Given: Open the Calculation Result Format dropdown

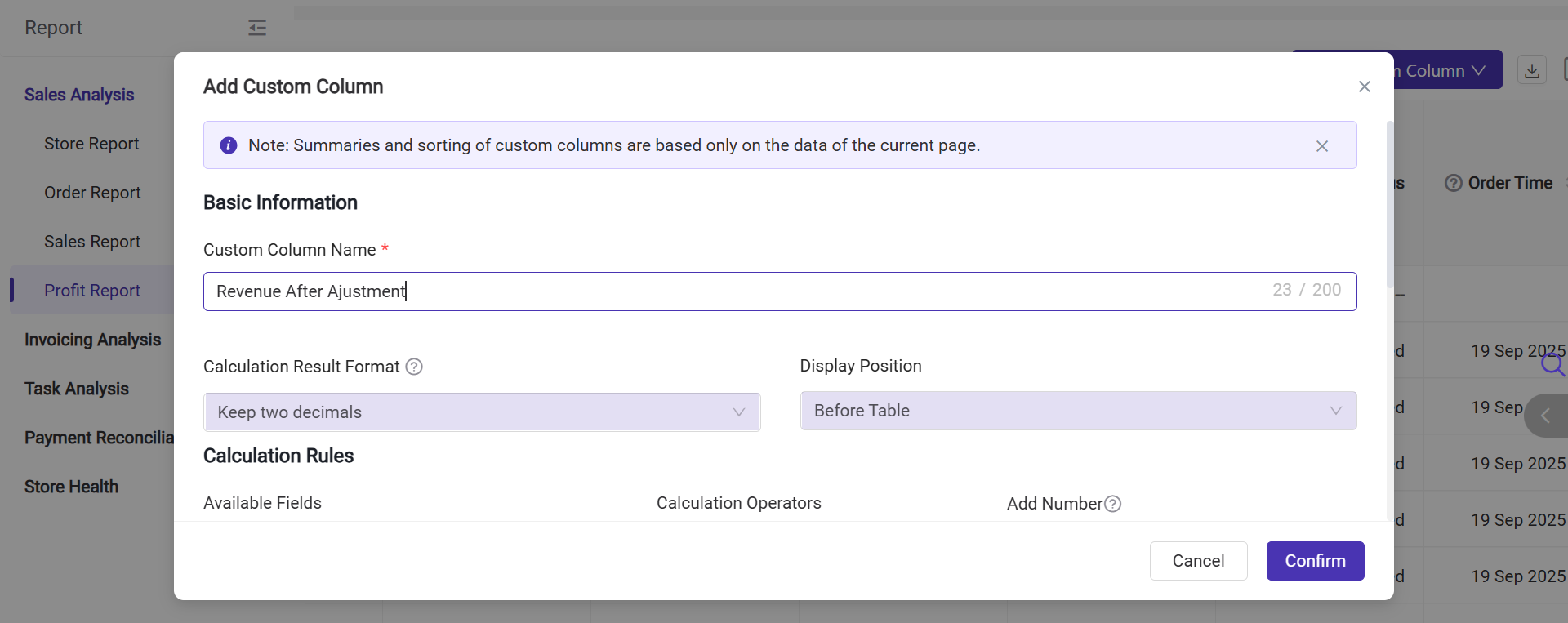Looking at the screenshot, I should pos(482,412).
